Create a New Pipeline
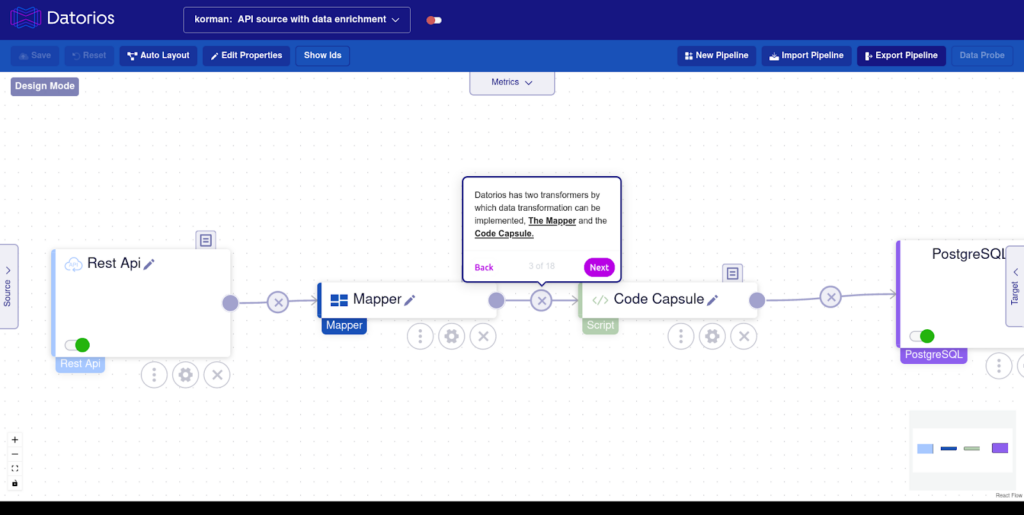The image size is (1024, 515). pyautogui.click(x=716, y=55)
